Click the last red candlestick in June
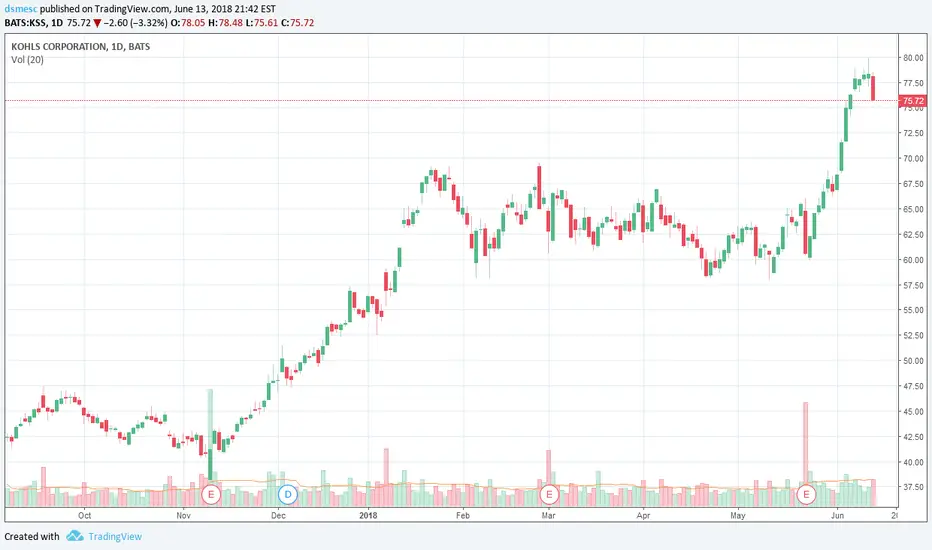 pyautogui.click(x=873, y=88)
